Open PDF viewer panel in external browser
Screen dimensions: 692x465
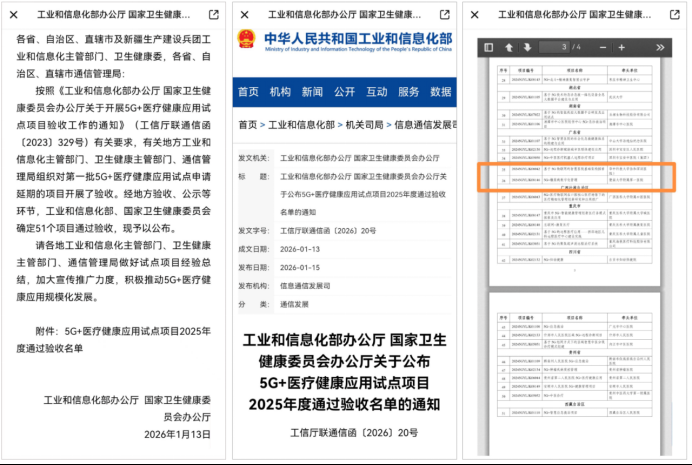tap(675, 15)
